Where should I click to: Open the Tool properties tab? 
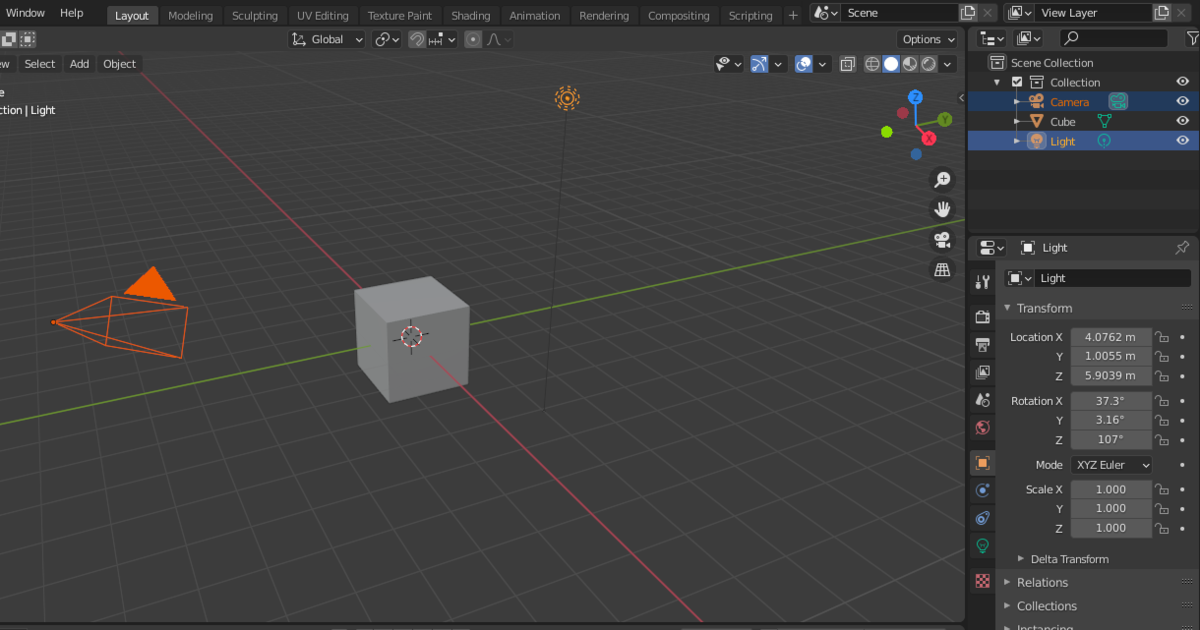pyautogui.click(x=983, y=283)
